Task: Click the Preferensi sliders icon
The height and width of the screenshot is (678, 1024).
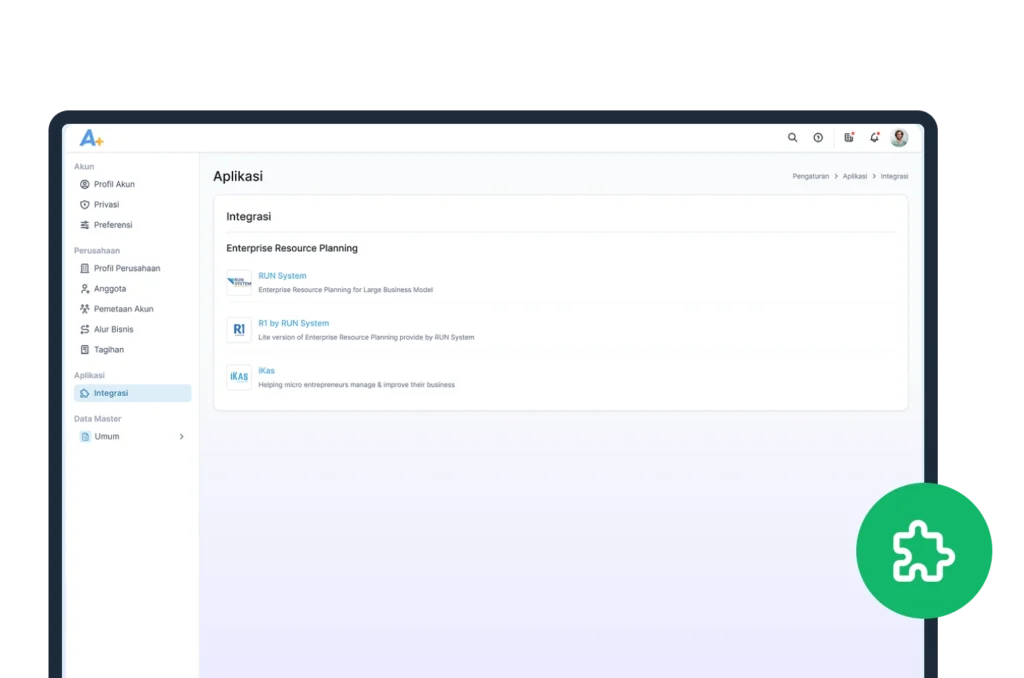Action: pos(84,225)
